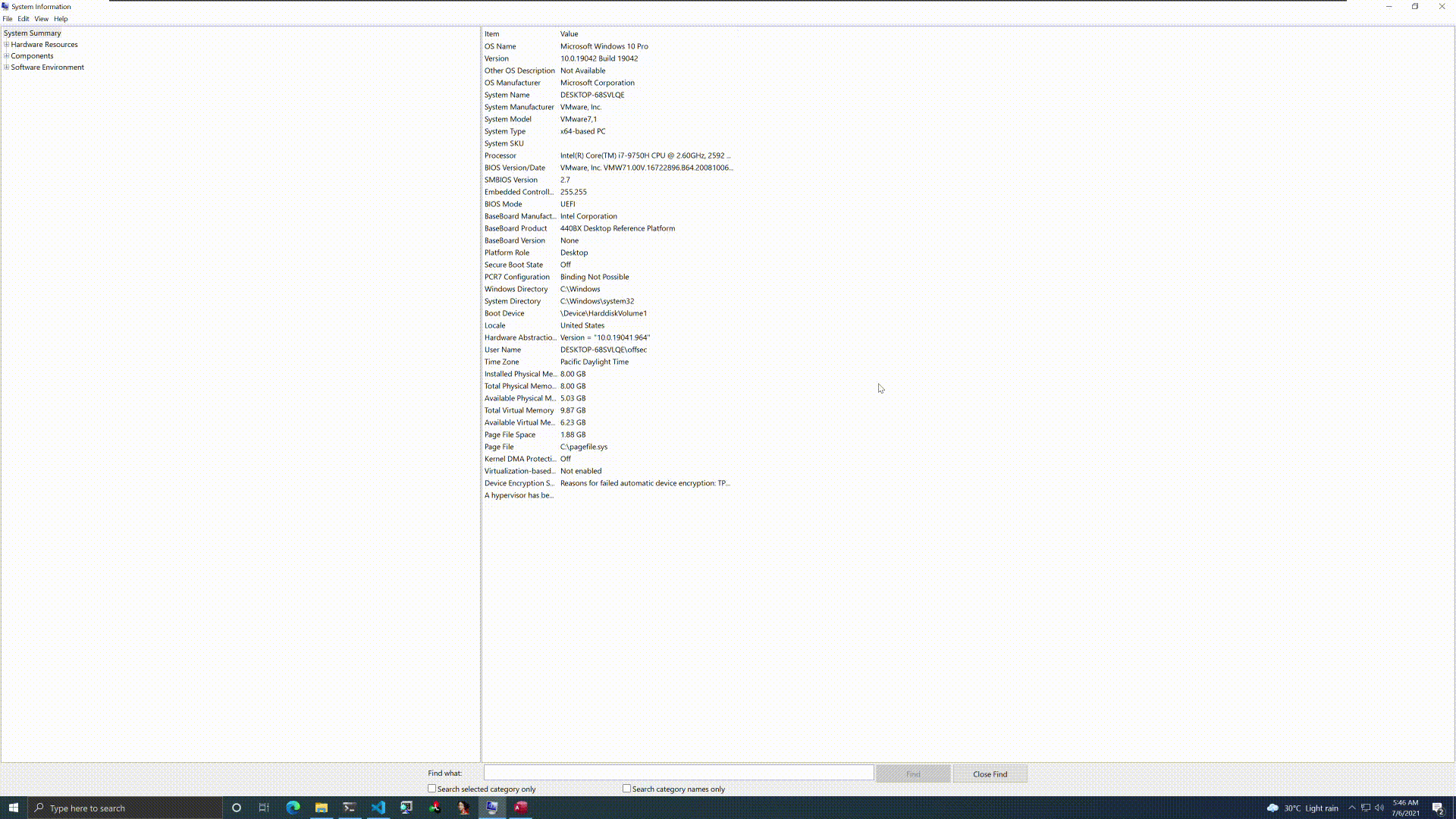1456x819 pixels.
Task: Open the View menu
Action: [41, 19]
